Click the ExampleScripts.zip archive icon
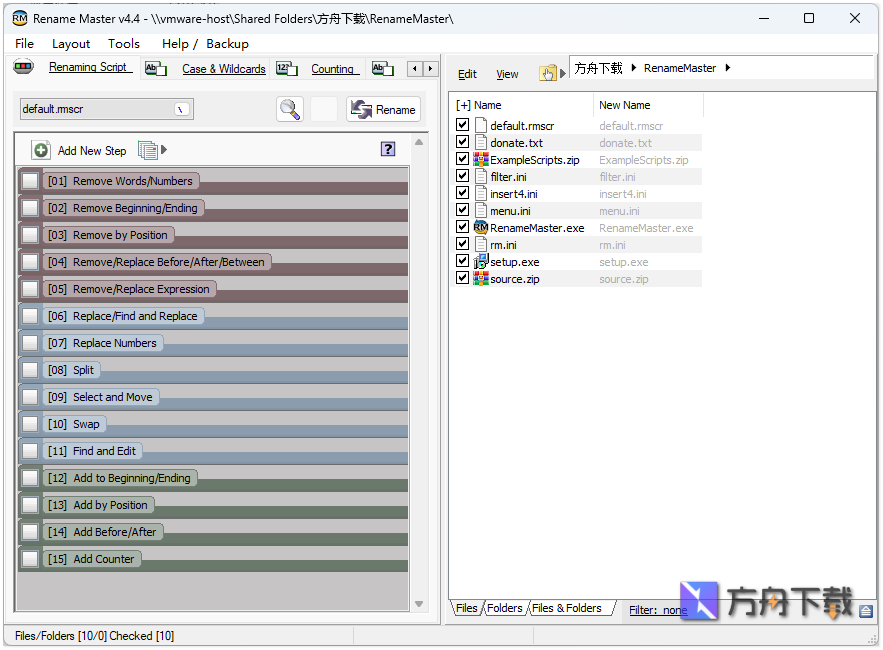Screen dimensions: 883x650 click(x=480, y=159)
